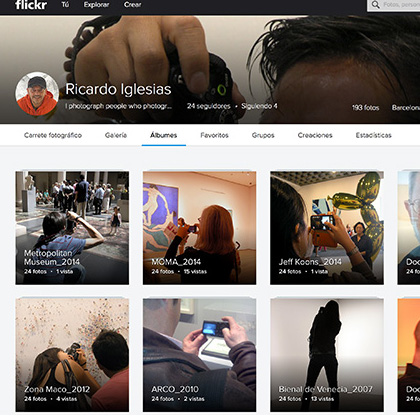Screen dimensions: 420x420
Task: Switch to the Carrete fotográfico tab
Action: point(53,135)
